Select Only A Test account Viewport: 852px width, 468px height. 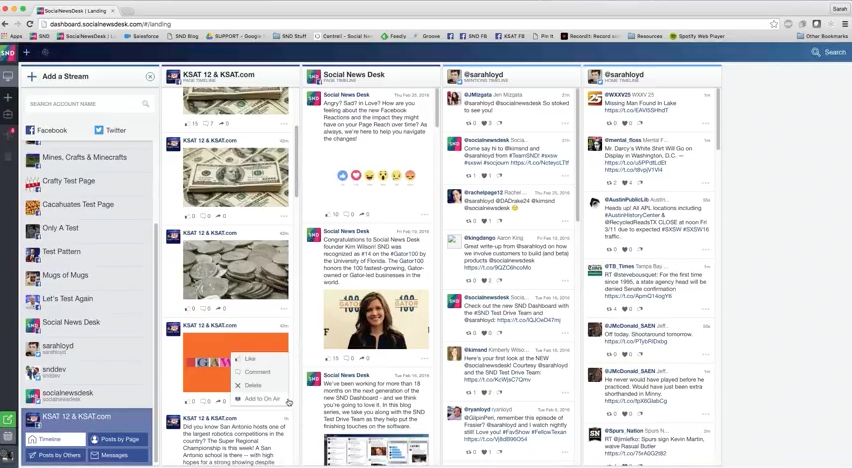coord(89,230)
